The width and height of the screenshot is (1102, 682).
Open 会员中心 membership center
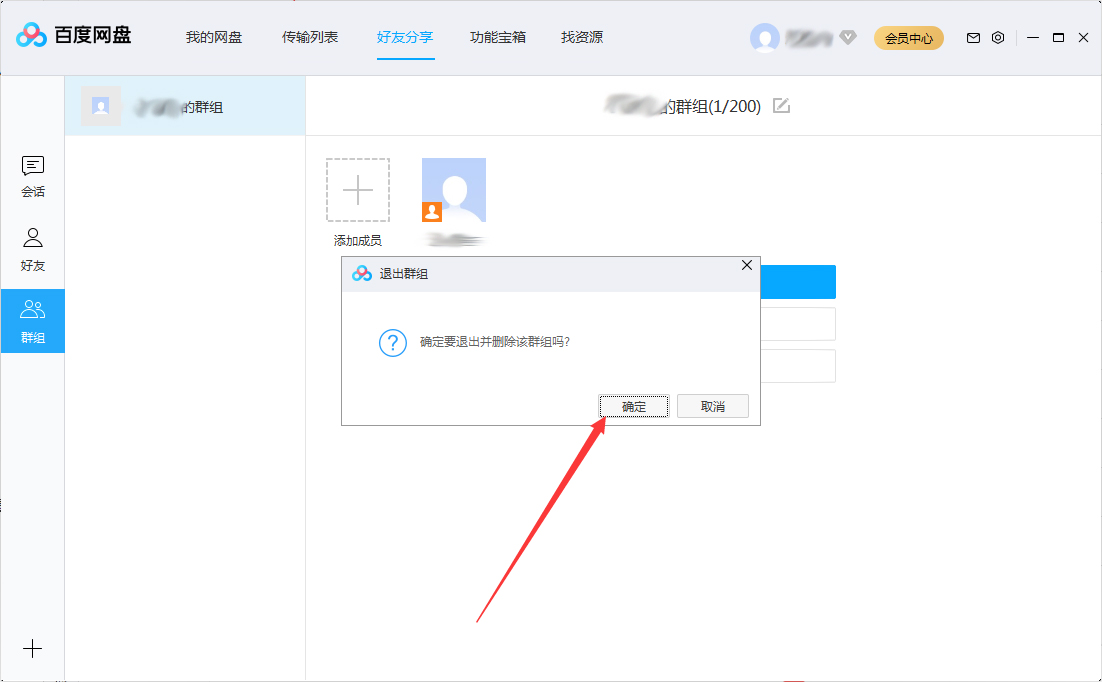(x=908, y=37)
